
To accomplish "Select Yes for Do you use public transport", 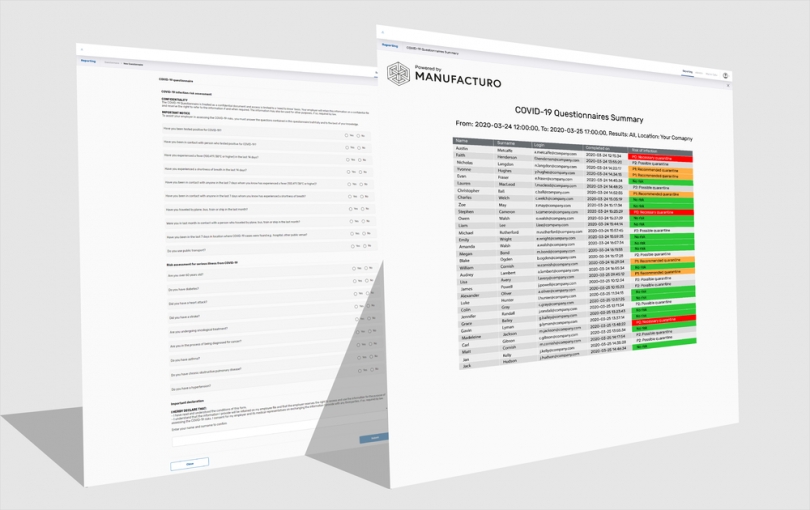I will click(x=355, y=246).
